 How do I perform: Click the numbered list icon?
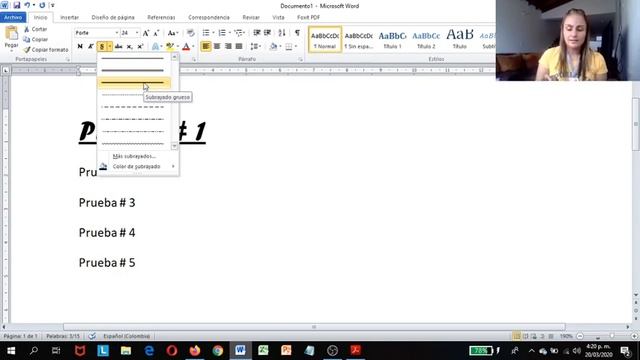[x=222, y=33]
